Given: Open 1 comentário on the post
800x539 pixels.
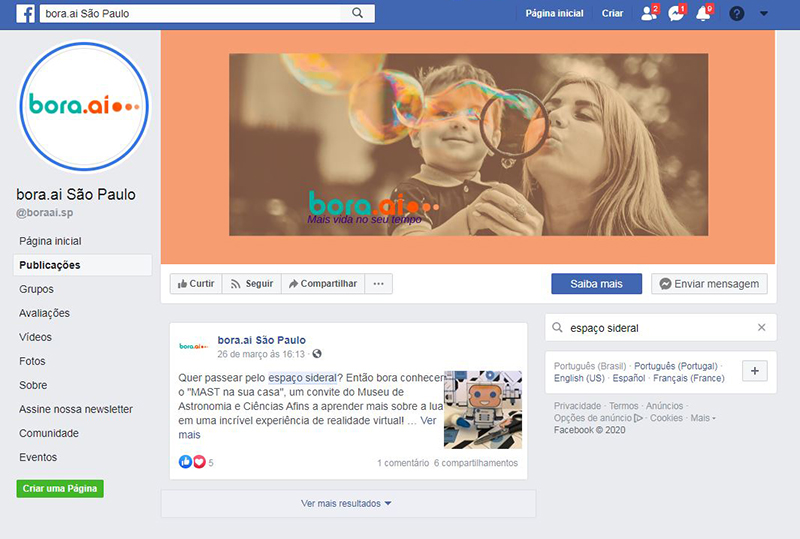Looking at the screenshot, I should pos(403,463).
